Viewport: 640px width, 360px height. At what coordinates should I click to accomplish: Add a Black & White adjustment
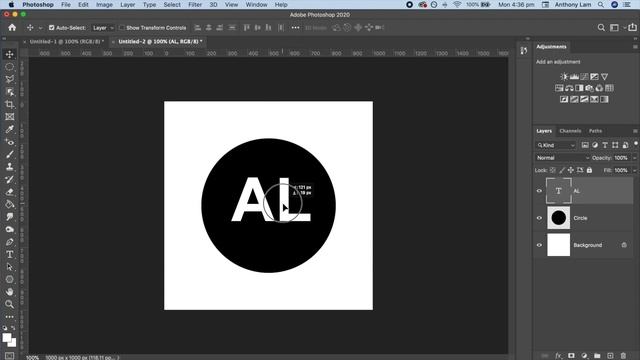tap(579, 88)
